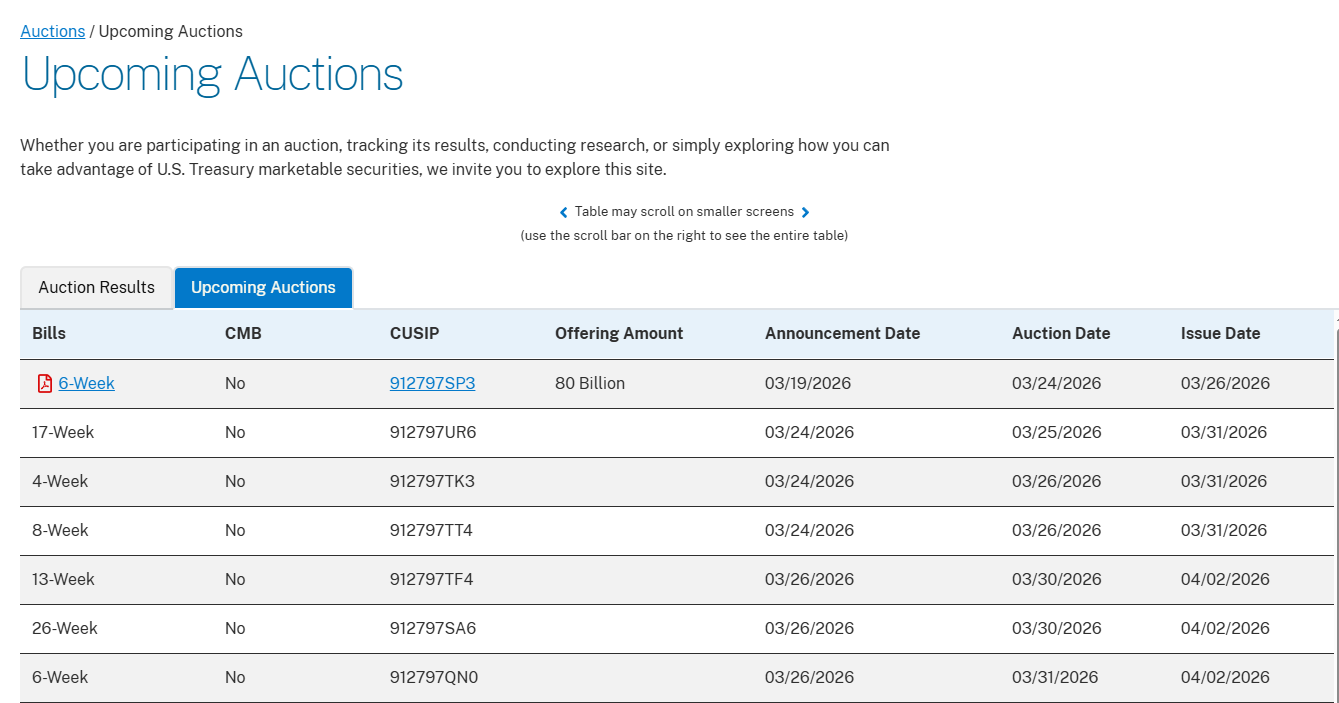
Task: Switch to the Auction Results tab
Action: 97,288
